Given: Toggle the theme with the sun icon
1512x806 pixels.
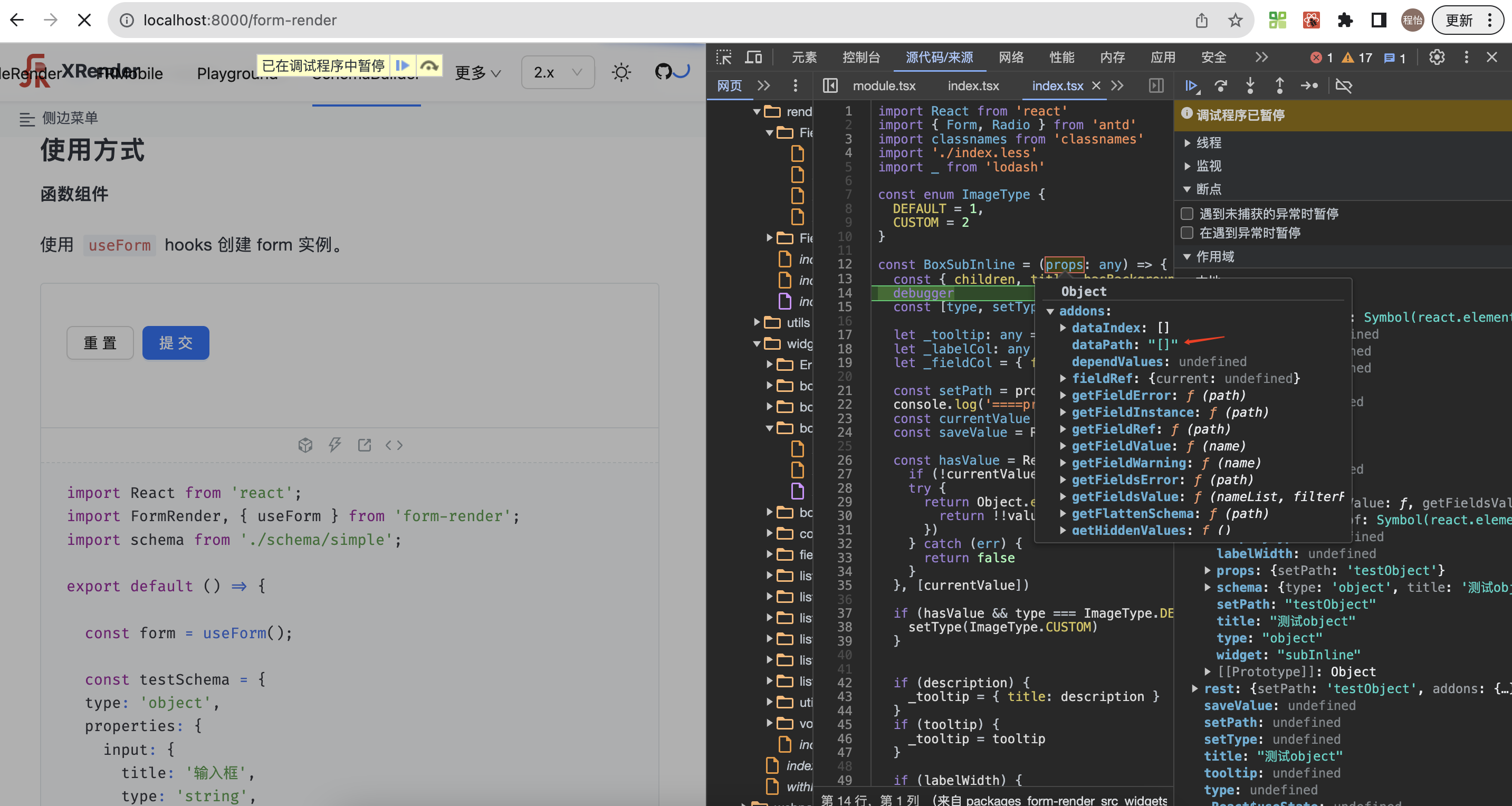Looking at the screenshot, I should (x=621, y=72).
